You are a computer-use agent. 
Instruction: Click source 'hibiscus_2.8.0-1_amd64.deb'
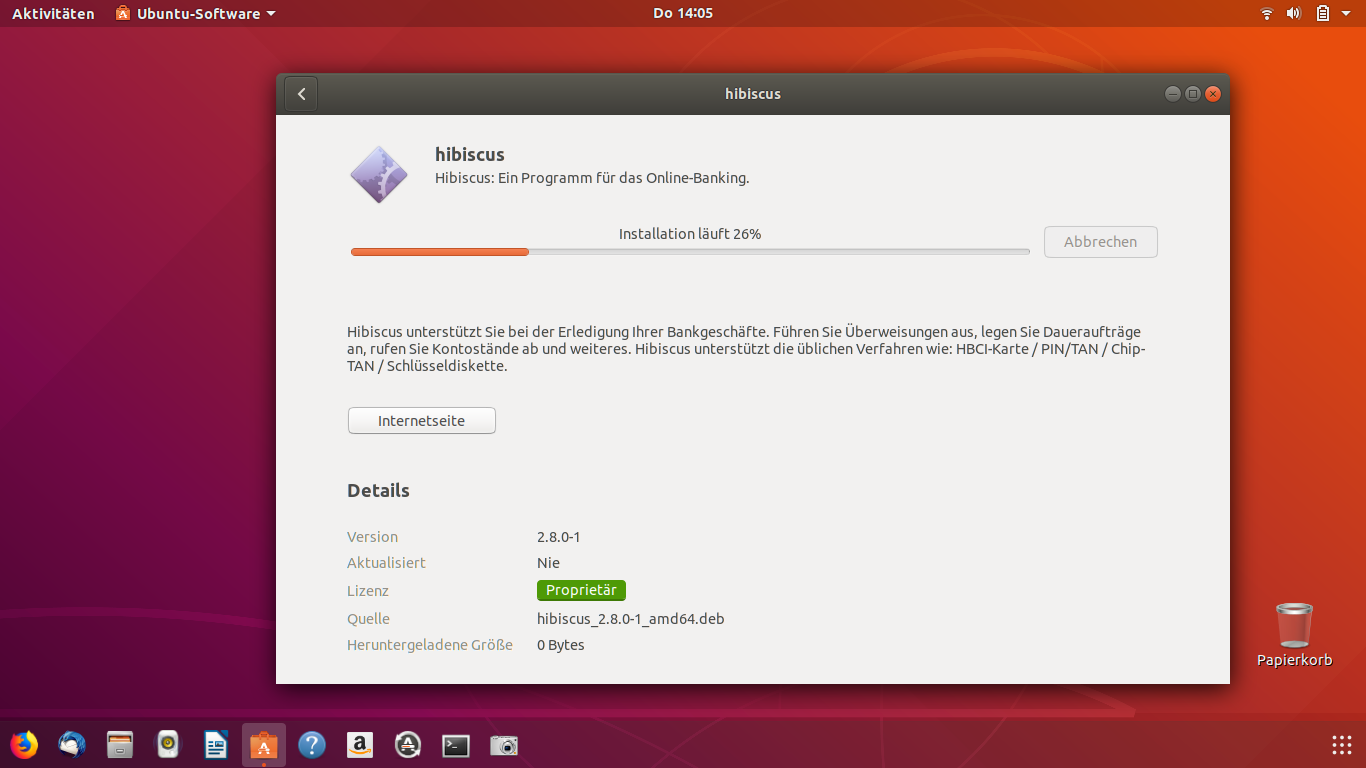click(630, 619)
